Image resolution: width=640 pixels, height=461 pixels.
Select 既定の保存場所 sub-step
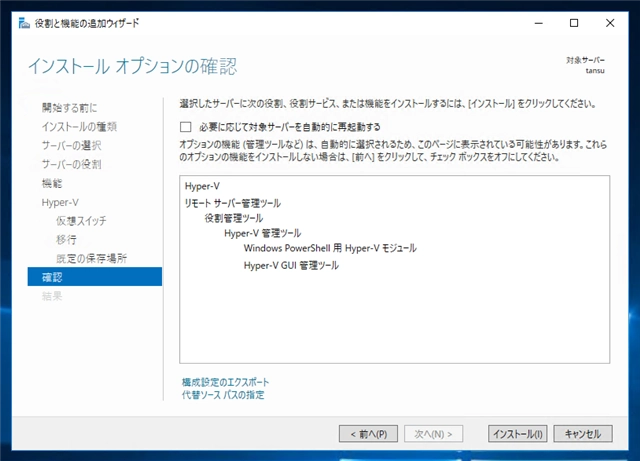[91, 258]
